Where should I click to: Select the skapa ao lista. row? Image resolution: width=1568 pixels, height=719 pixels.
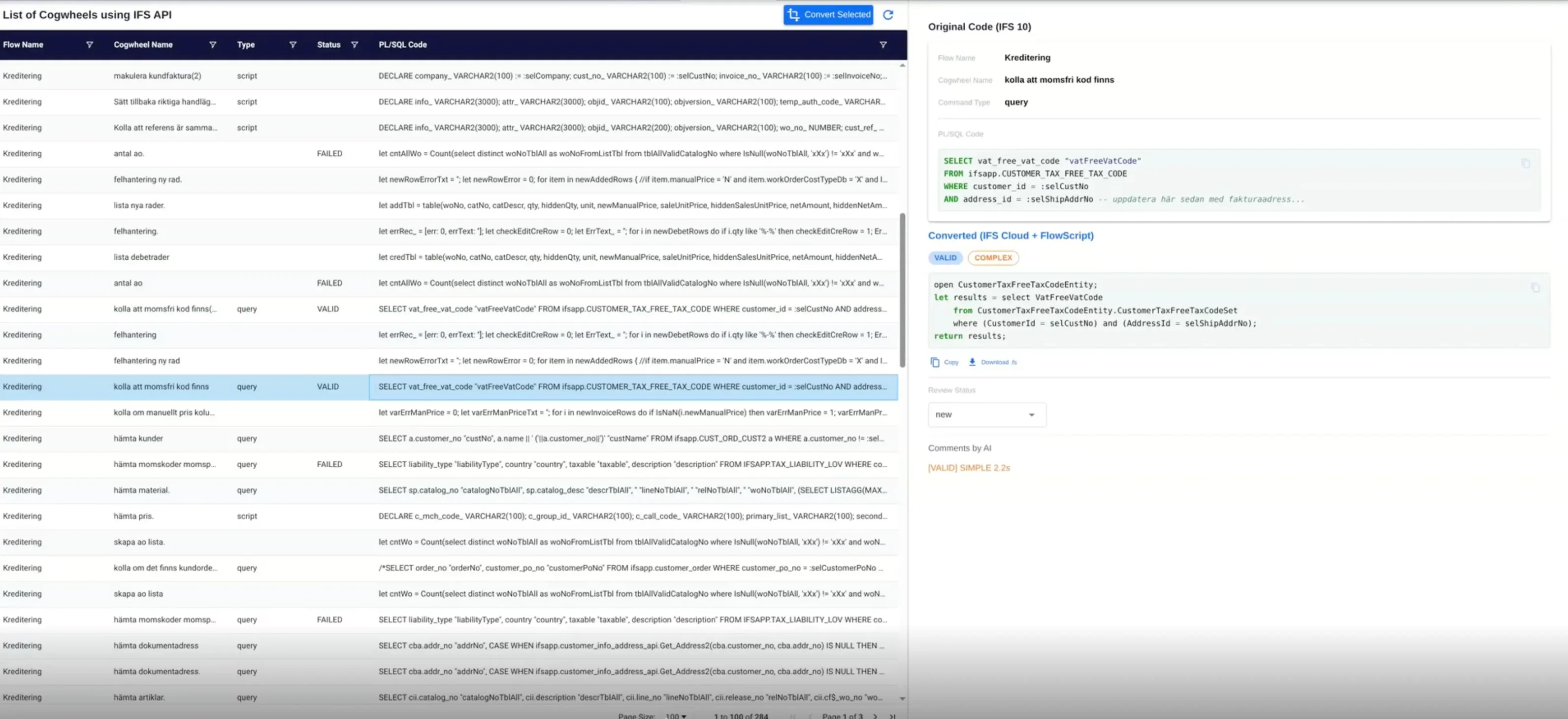coord(449,542)
